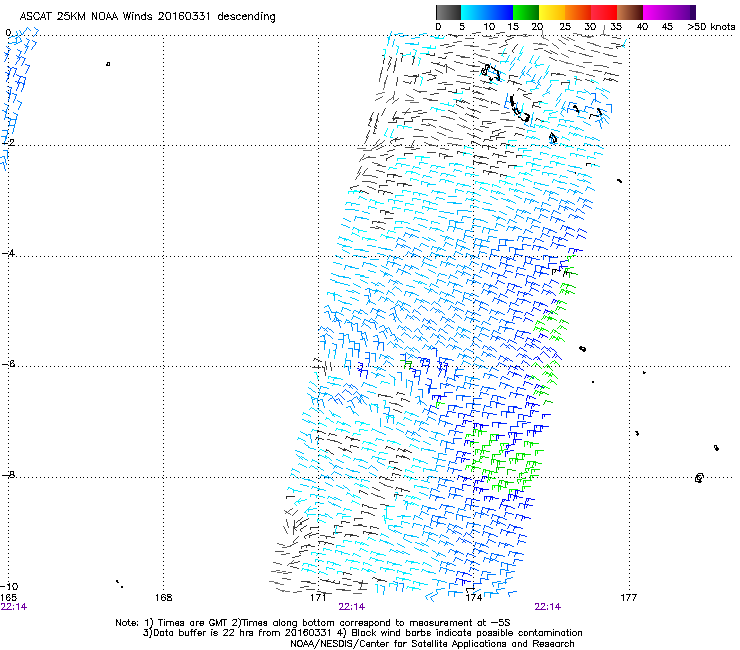Click the legend label '35'

(x=616, y=27)
